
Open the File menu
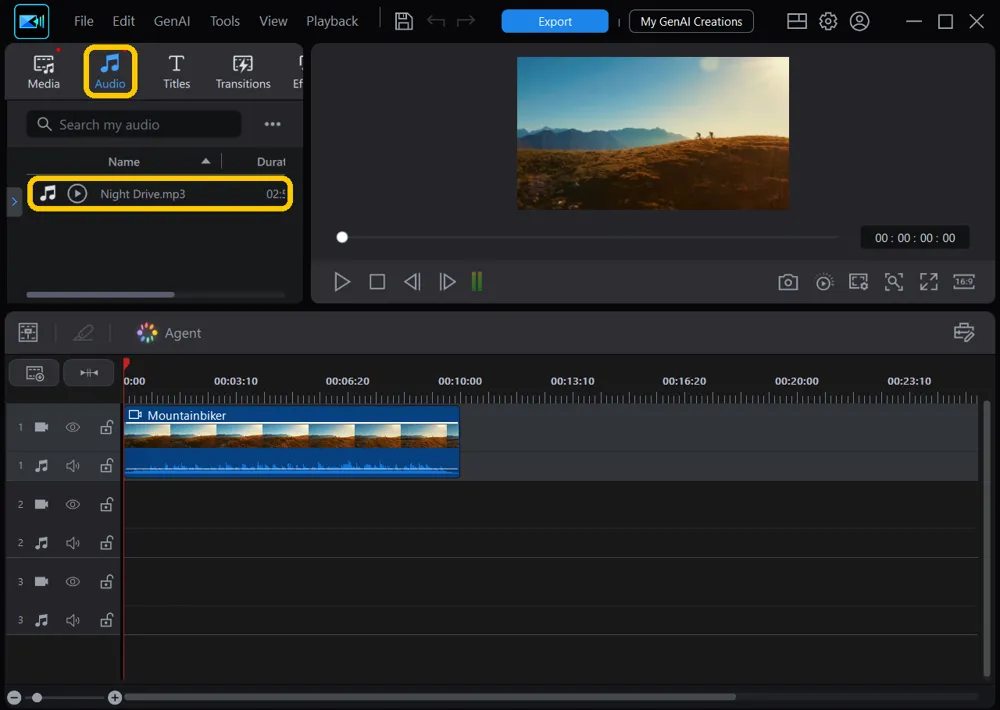pos(84,21)
